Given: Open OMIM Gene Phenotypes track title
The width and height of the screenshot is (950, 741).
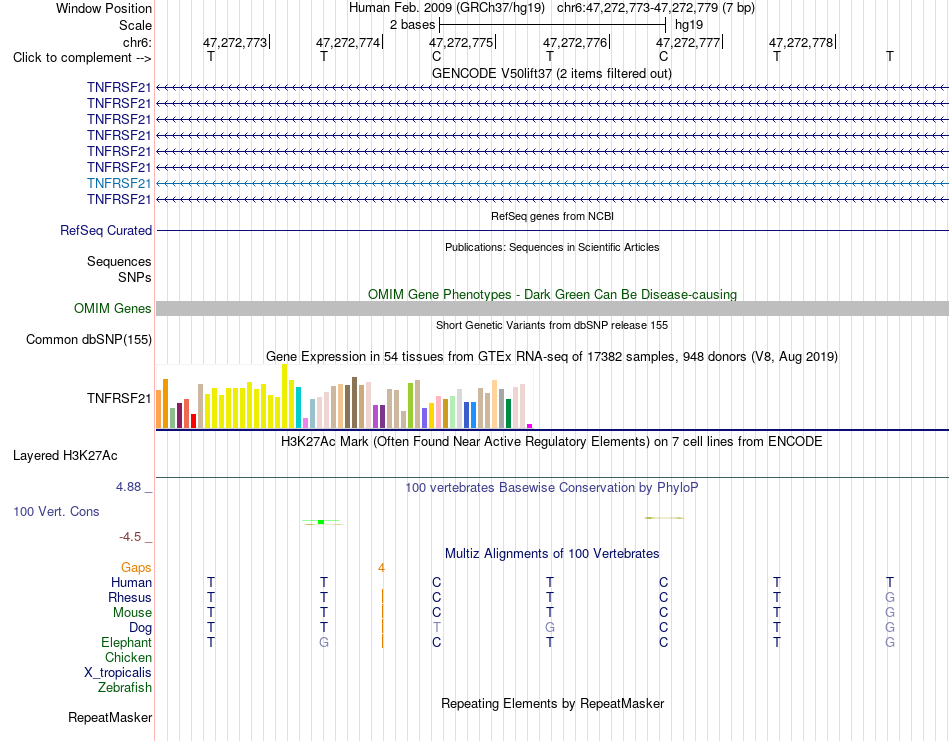Looking at the screenshot, I should (552, 294).
